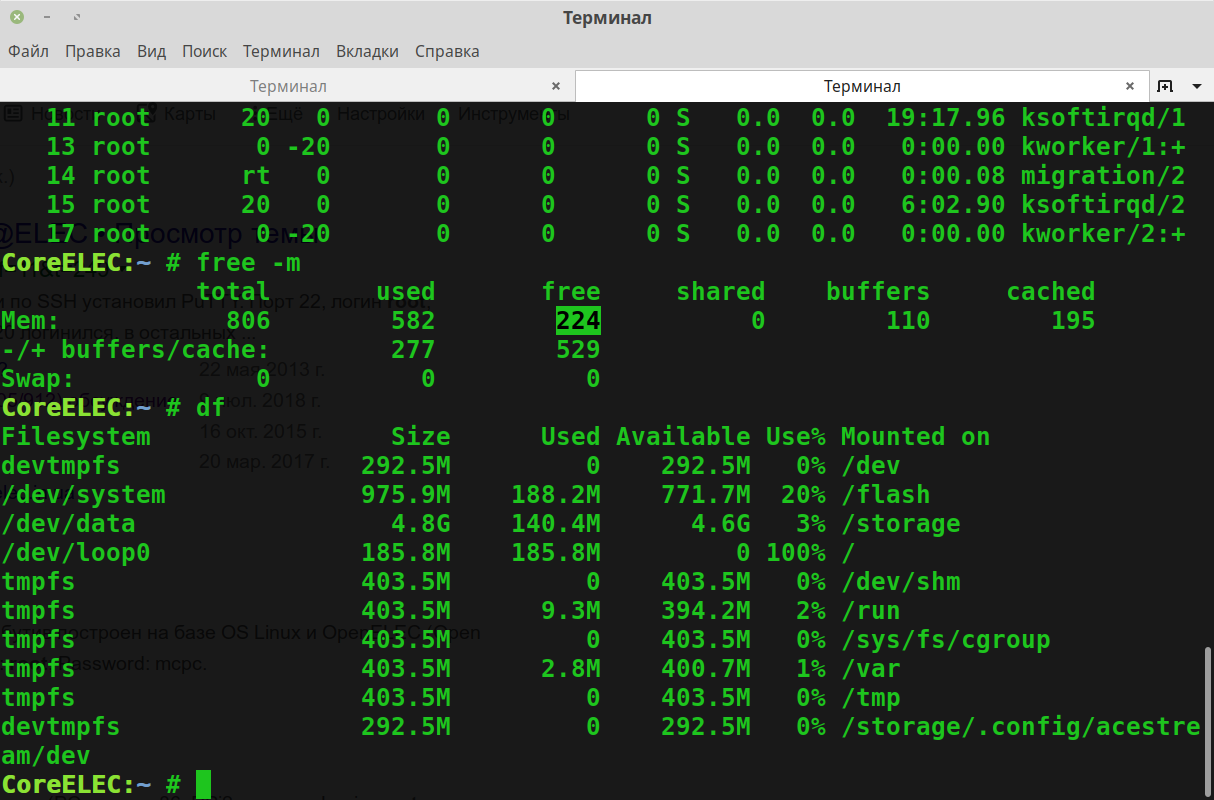Image resolution: width=1214 pixels, height=800 pixels.
Task: Click the 'migration/2' process name
Action: click(x=1103, y=175)
